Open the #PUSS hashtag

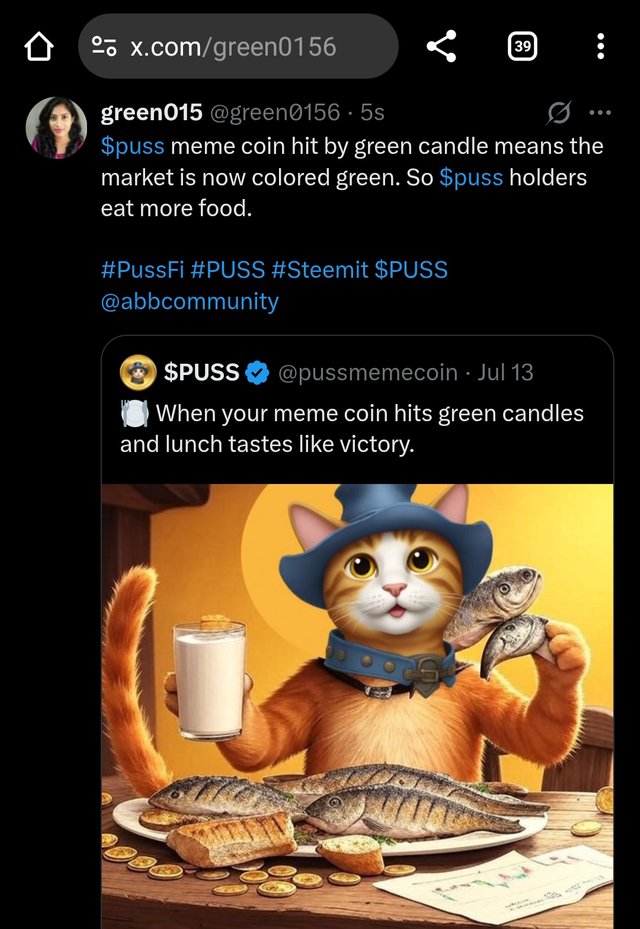point(228,270)
